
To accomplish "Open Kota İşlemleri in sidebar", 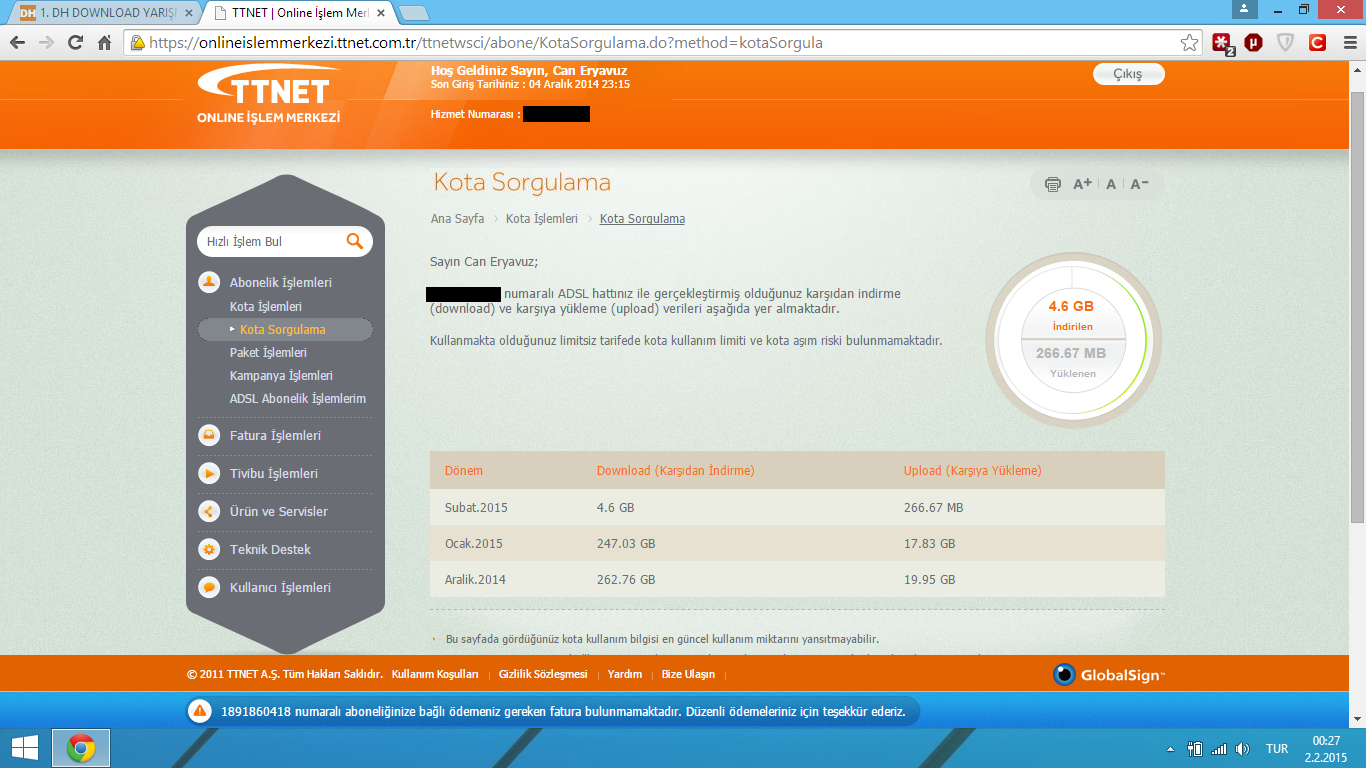I will point(265,306).
